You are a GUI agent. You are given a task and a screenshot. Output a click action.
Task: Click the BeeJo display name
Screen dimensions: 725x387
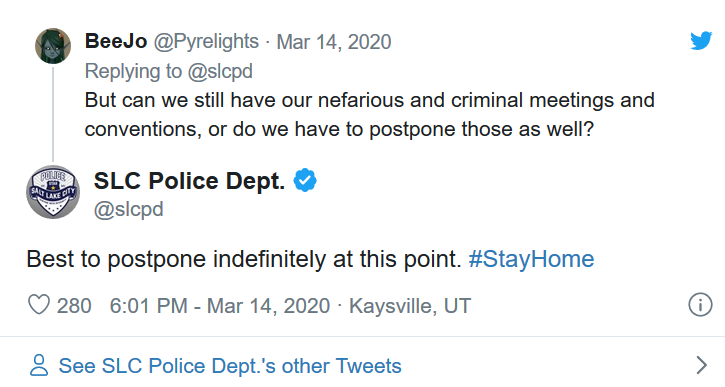(x=116, y=41)
